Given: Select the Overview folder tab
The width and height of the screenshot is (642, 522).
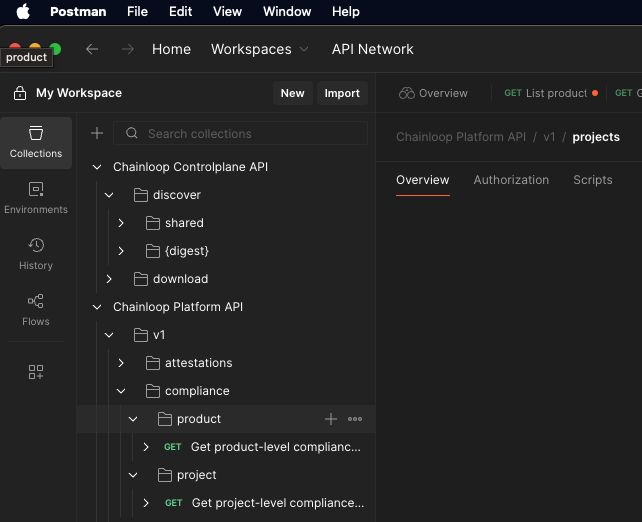Looking at the screenshot, I should click(x=423, y=180).
